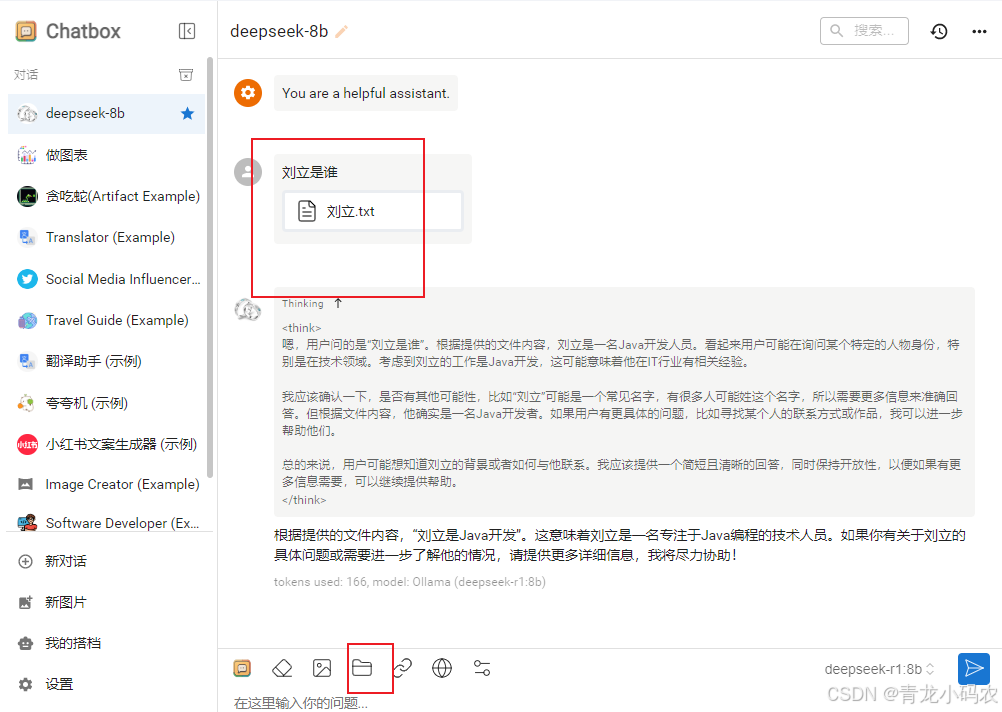Collapse the sidebar with the panel icon
The width and height of the screenshot is (1002, 712).
point(187,31)
